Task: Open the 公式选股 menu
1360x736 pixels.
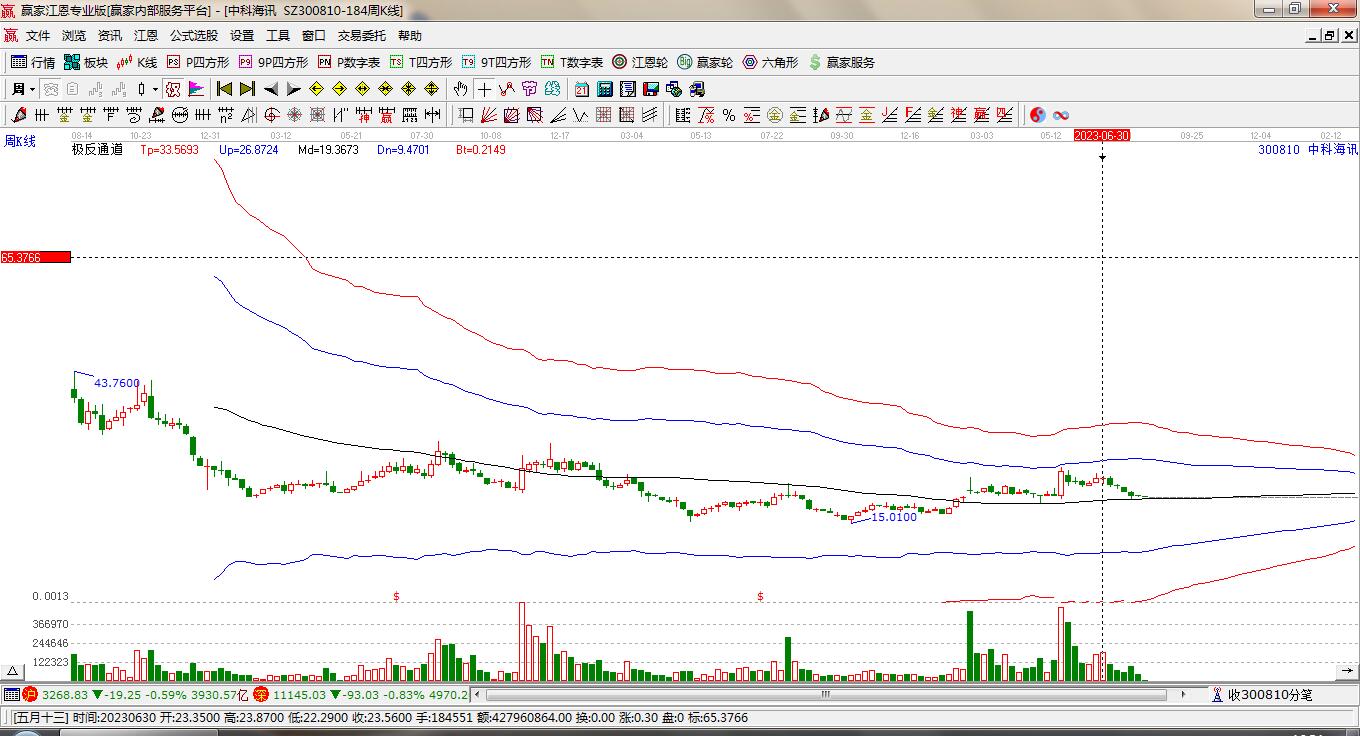Action: (193, 36)
